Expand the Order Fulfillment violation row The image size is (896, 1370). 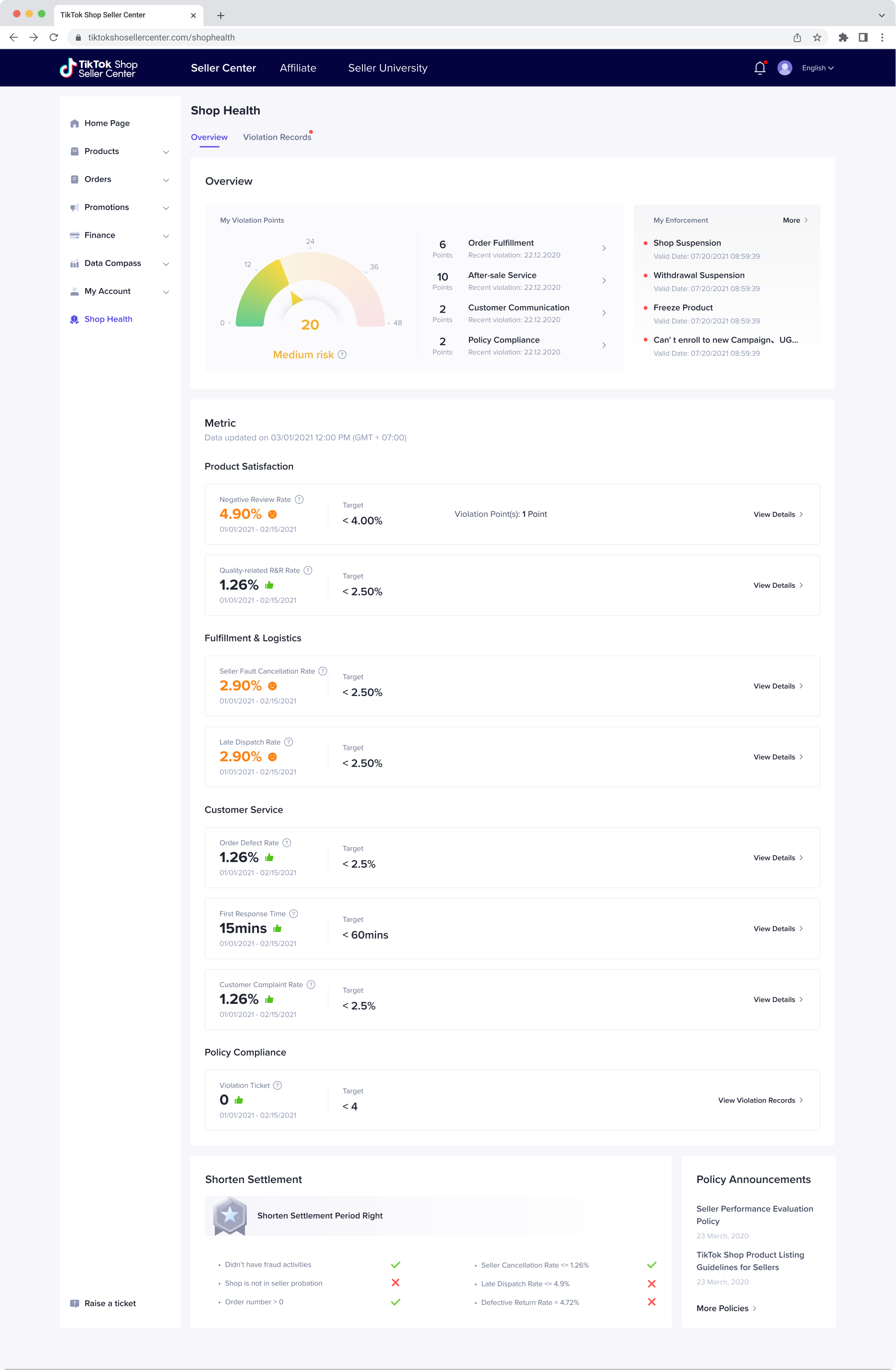pyautogui.click(x=604, y=248)
